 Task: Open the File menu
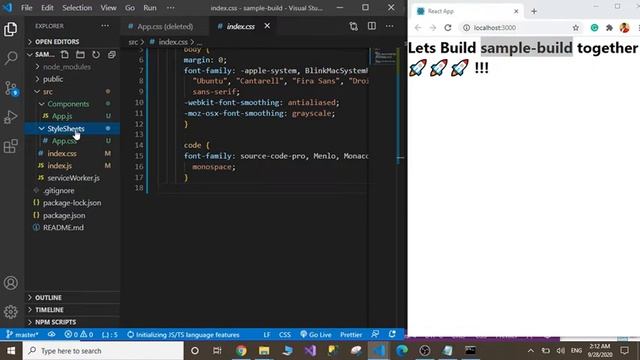pos(27,8)
